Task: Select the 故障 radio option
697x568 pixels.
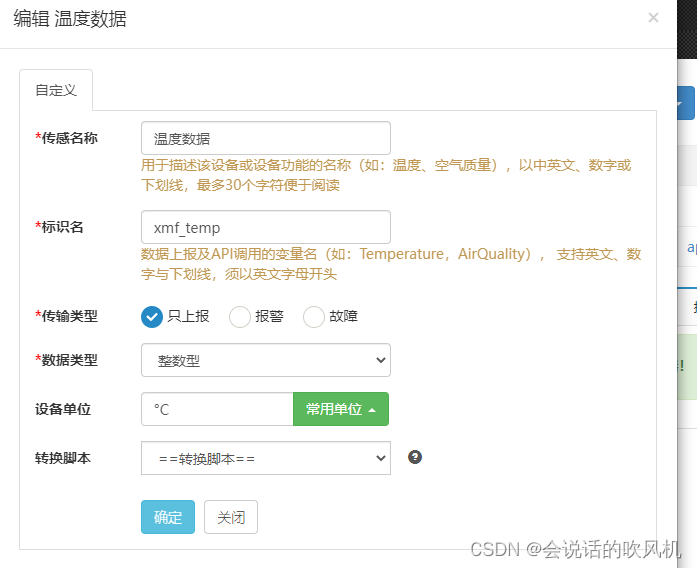Action: point(313,316)
